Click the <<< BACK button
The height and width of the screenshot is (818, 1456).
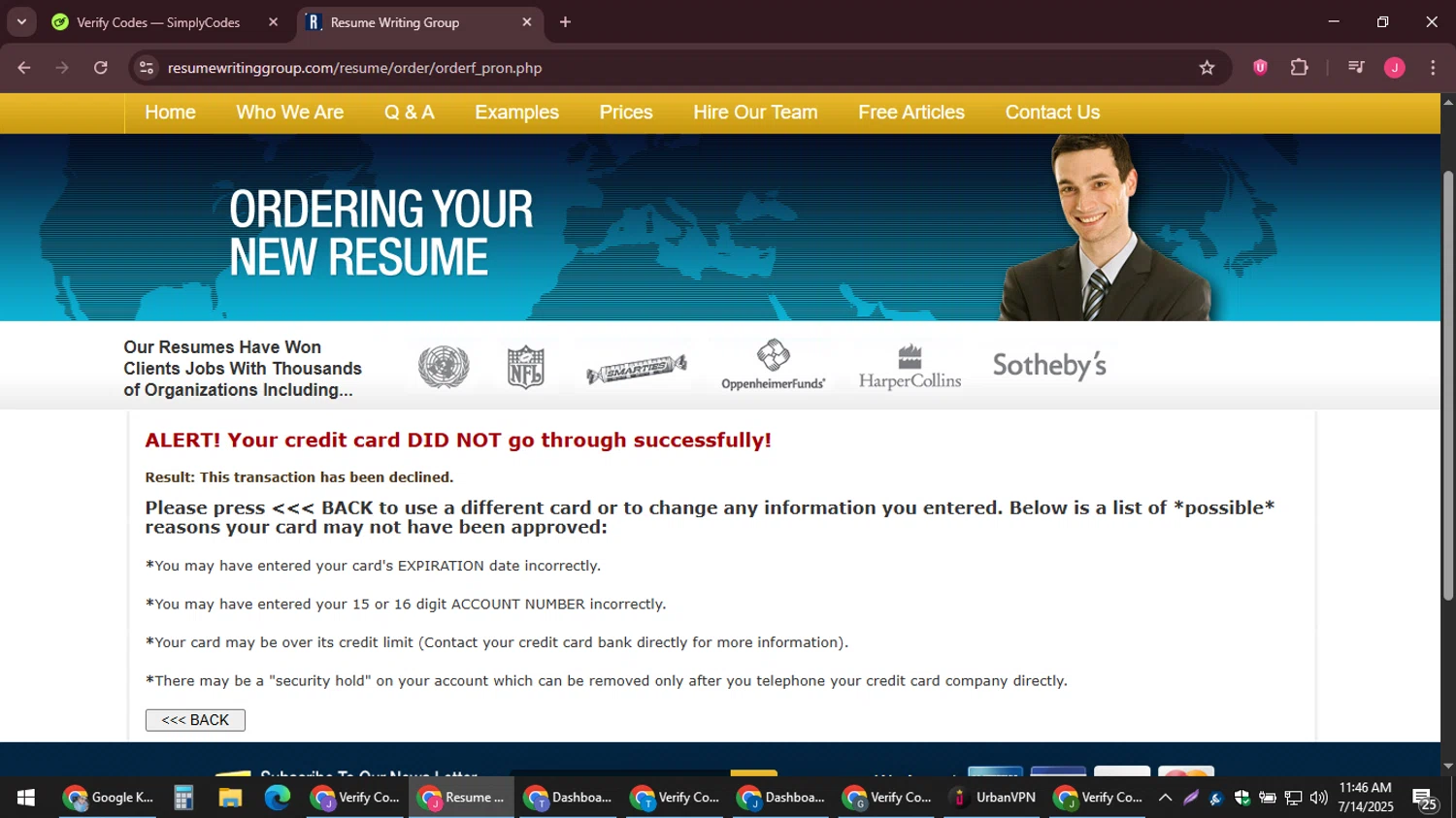coord(195,720)
